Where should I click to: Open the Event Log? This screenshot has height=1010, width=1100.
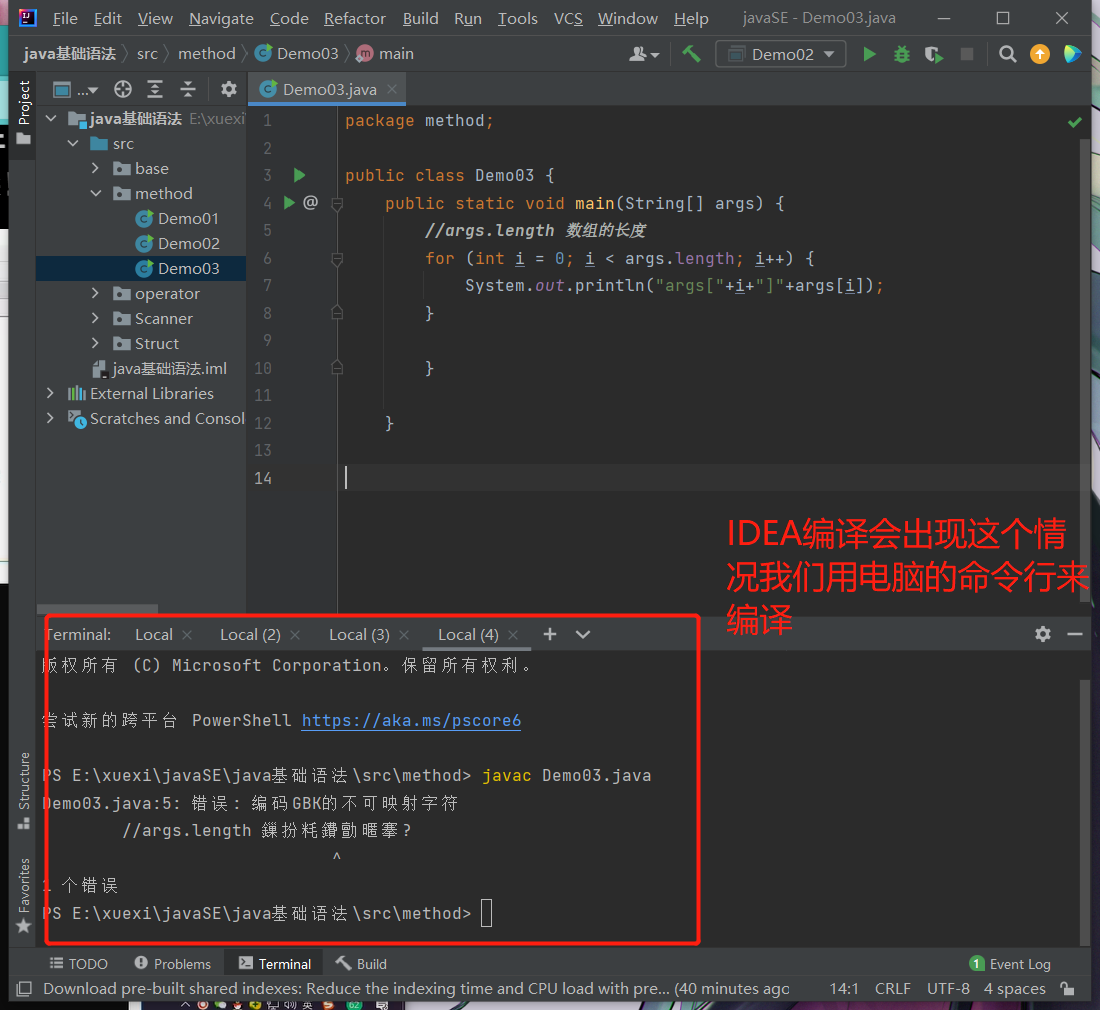tap(1010, 964)
